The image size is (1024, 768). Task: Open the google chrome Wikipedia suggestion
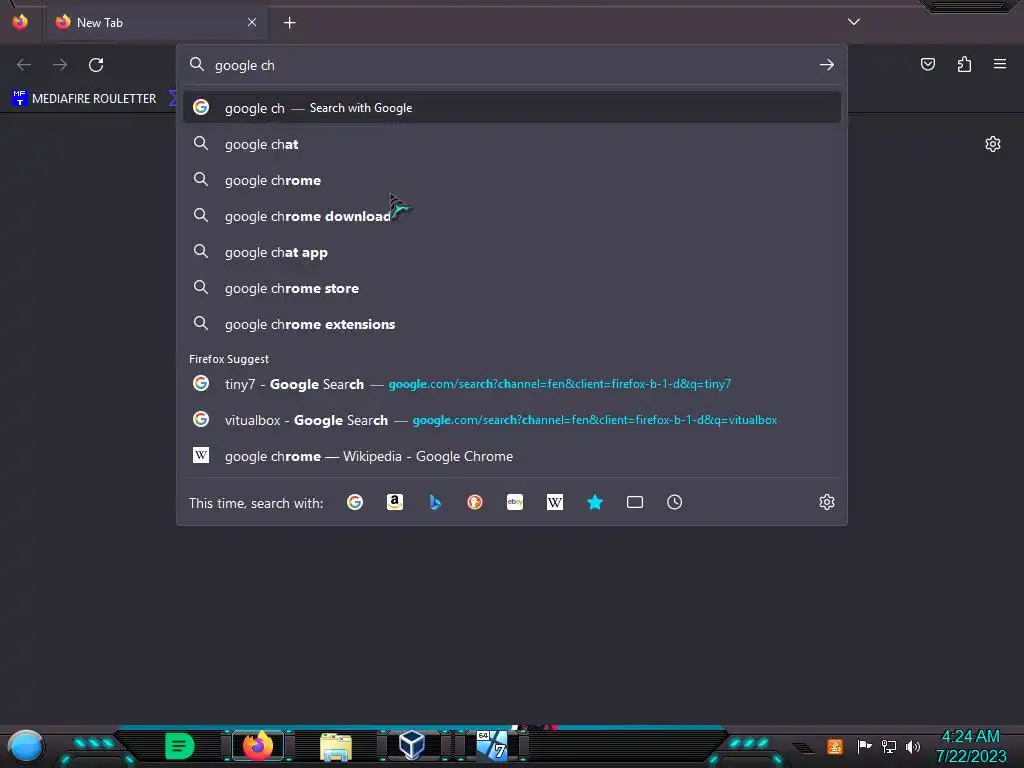(x=511, y=456)
